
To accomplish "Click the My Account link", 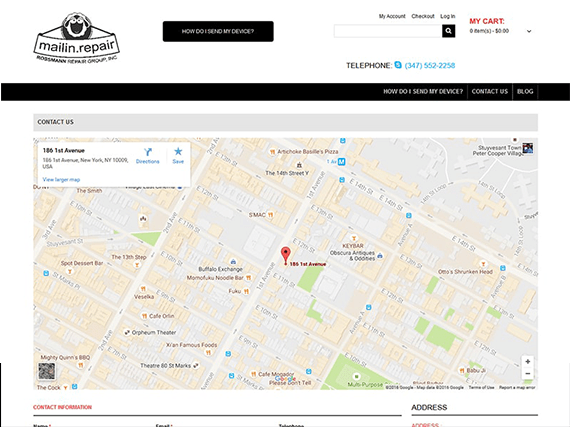I will click(x=392, y=16).
